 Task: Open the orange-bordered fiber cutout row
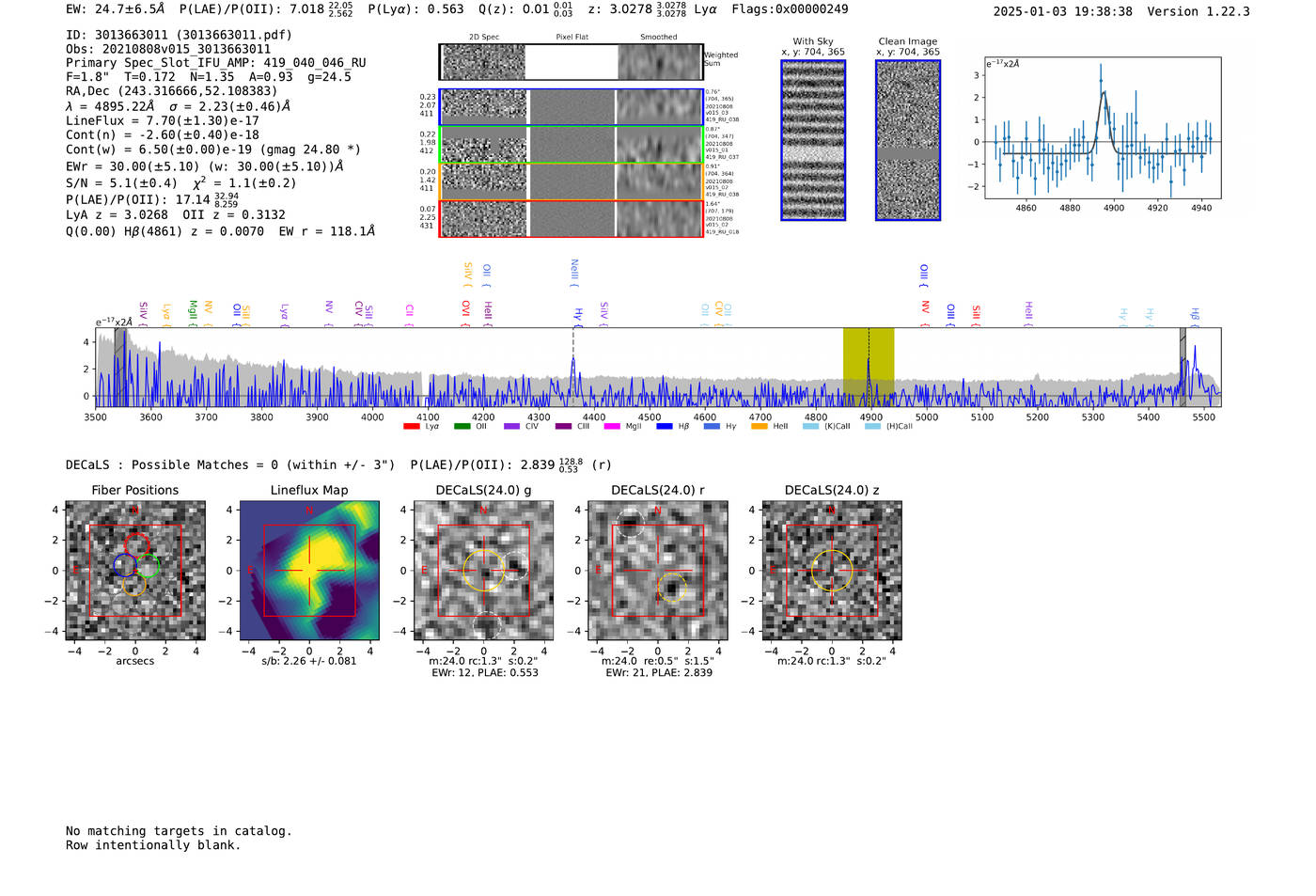[572, 181]
